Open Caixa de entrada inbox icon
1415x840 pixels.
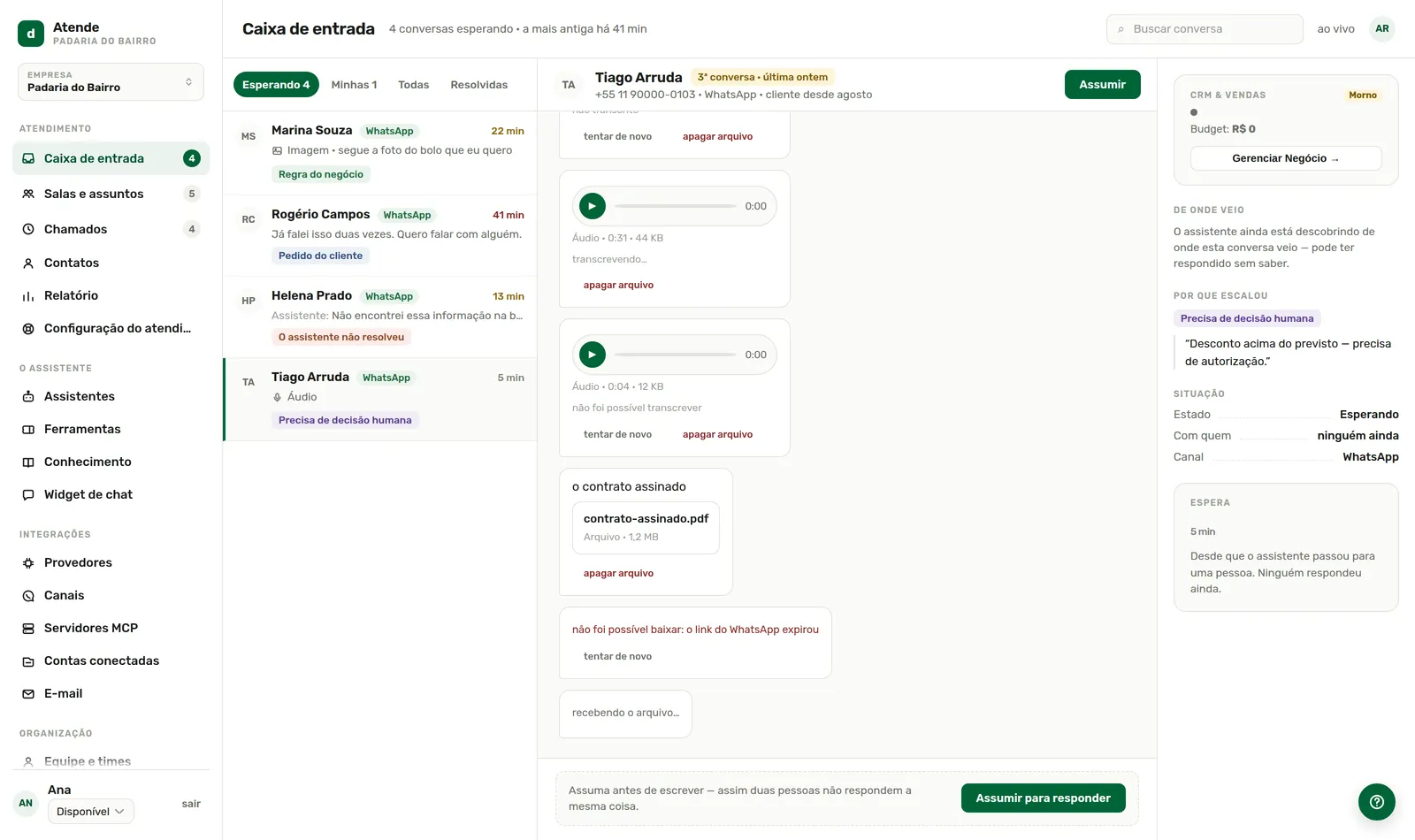pos(28,159)
